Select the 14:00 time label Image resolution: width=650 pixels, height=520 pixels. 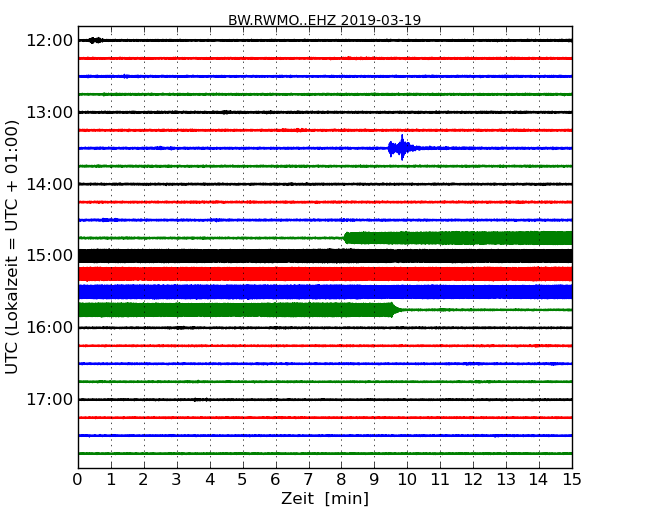49,184
